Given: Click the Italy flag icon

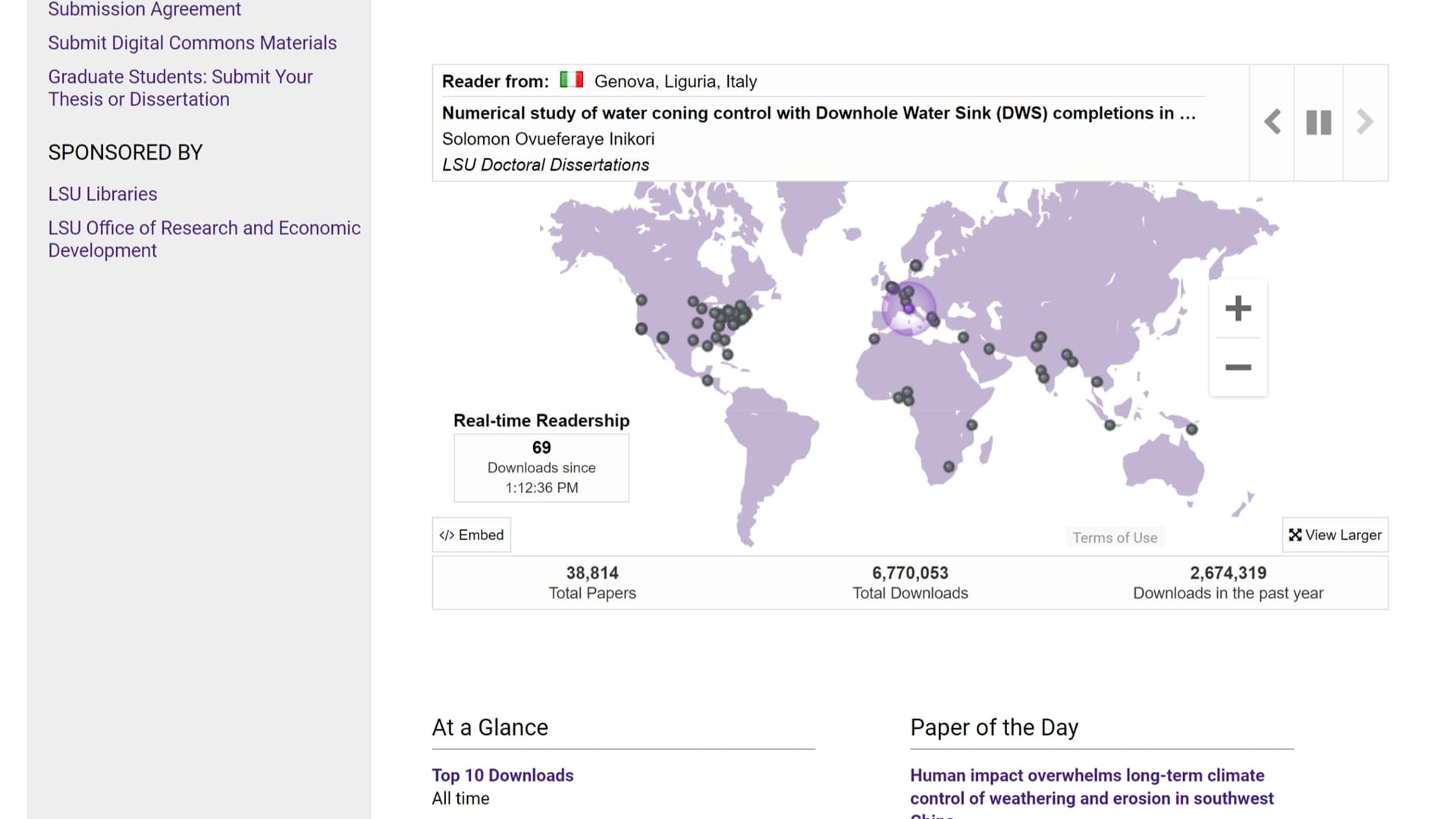Looking at the screenshot, I should pos(572,80).
